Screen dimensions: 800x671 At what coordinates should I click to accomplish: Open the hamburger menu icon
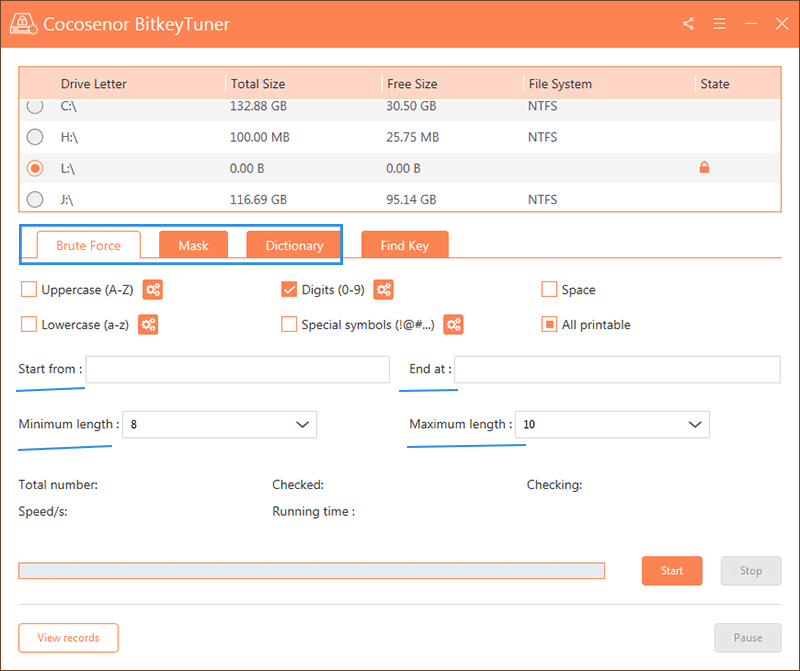719,23
